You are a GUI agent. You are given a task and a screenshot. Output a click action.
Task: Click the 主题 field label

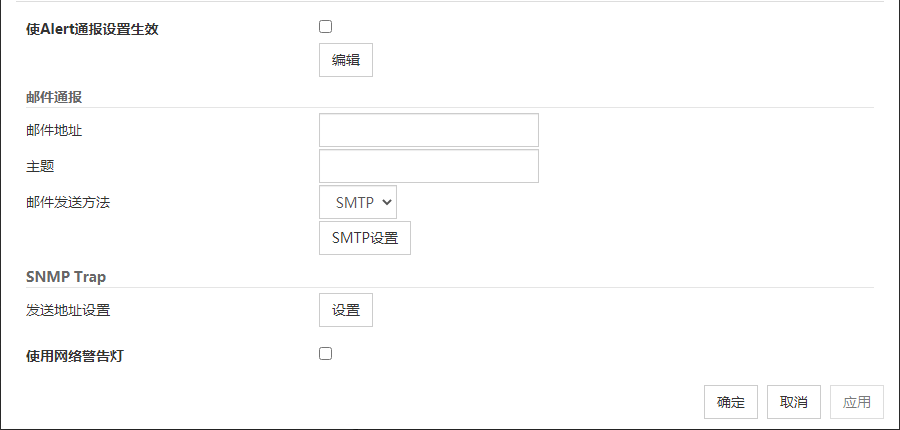pyautogui.click(x=40, y=166)
